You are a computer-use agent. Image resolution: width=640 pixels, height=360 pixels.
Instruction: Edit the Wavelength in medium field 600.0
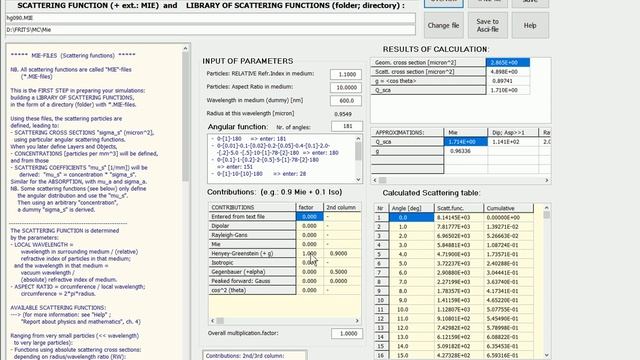coord(346,100)
